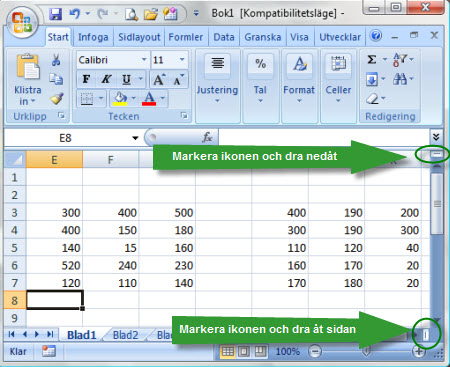Open Find and Select binoculars

click(x=400, y=79)
